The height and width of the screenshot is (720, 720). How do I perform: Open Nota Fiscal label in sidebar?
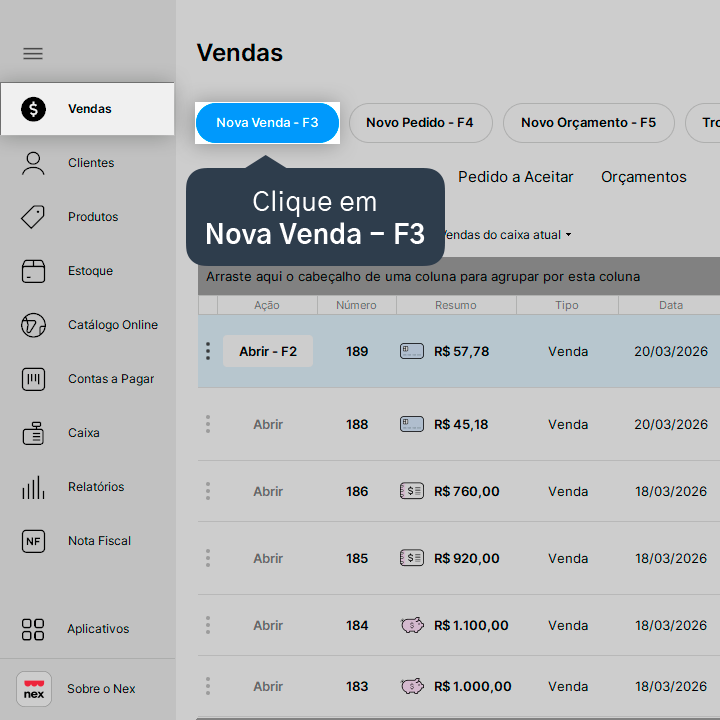coord(99,541)
